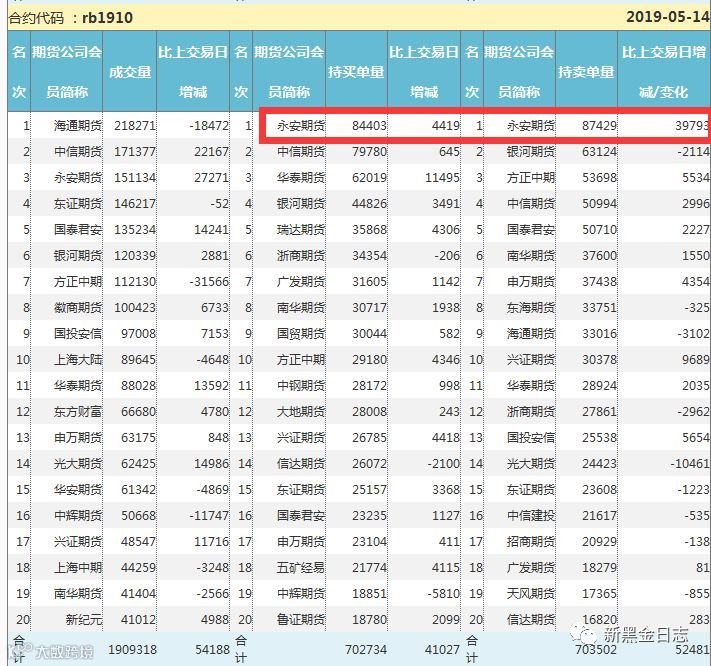Viewport: 711px width, 666px height.
Task: Click long position value 34354
Action: click(x=369, y=256)
